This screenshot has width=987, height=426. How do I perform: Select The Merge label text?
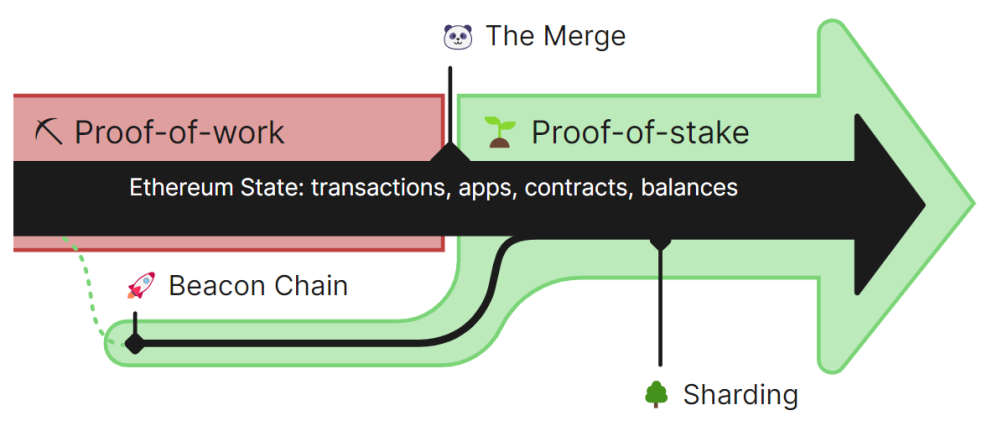point(556,36)
